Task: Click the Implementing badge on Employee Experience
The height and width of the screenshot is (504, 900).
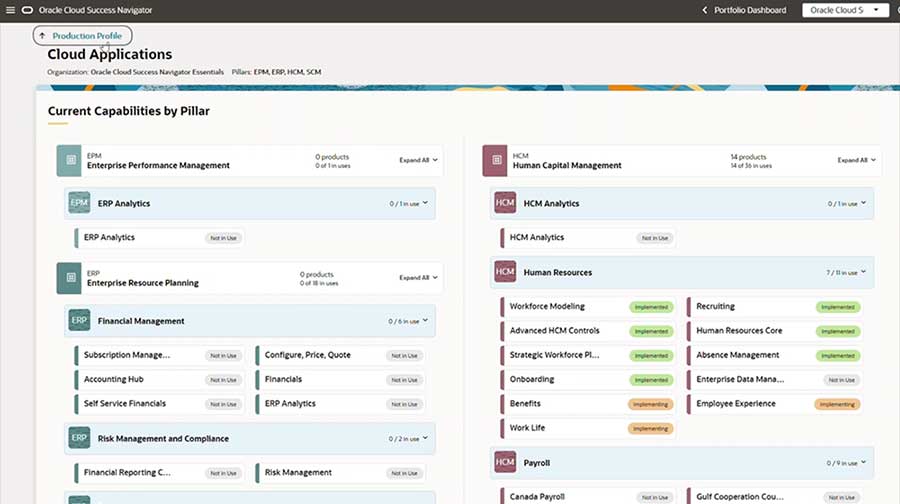Action: 837,404
